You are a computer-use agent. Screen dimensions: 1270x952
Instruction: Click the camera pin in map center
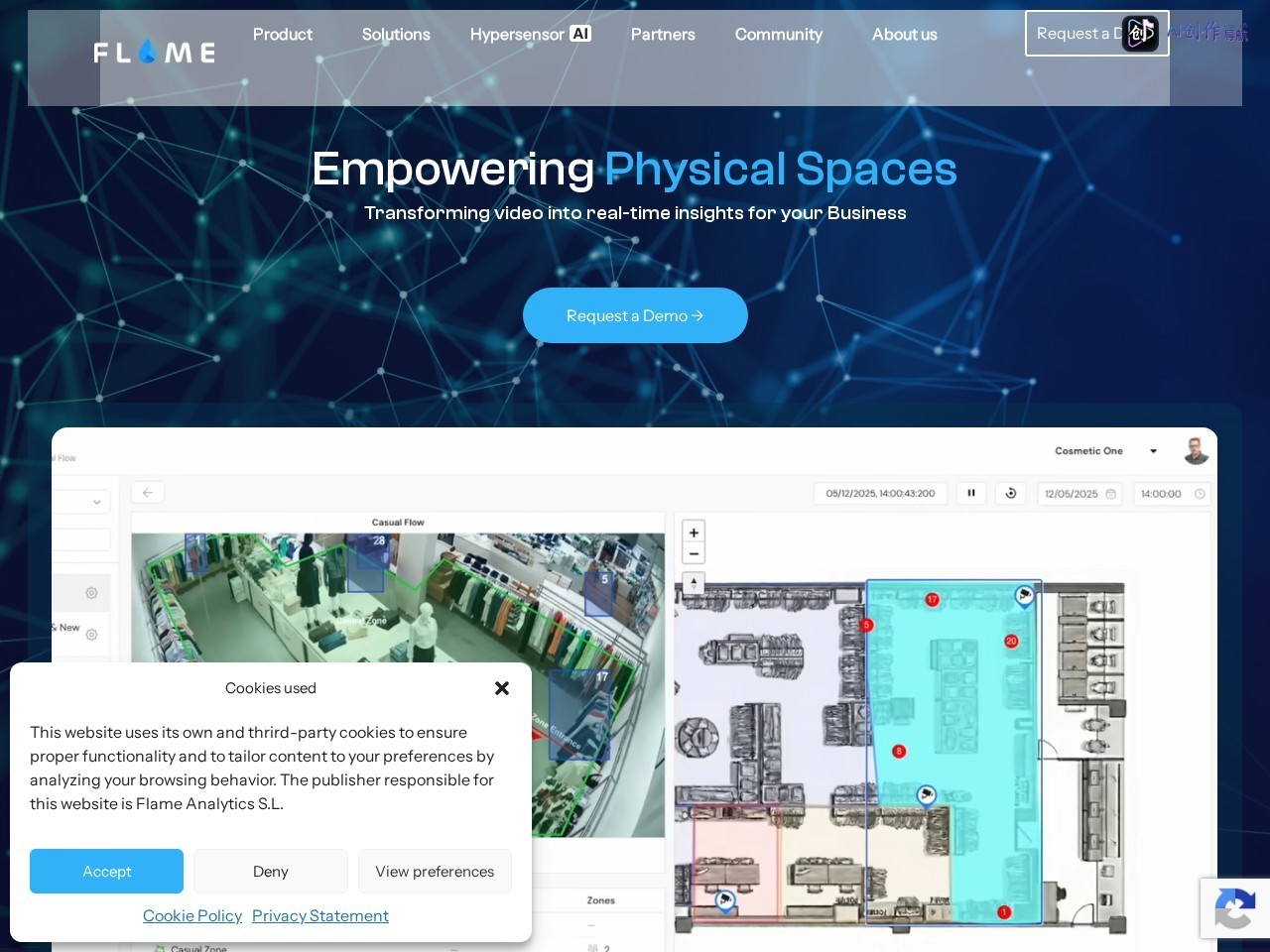(x=927, y=795)
